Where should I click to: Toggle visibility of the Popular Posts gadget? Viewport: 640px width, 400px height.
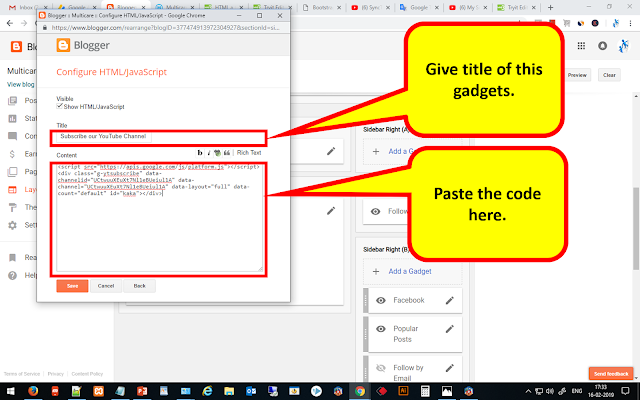point(381,329)
